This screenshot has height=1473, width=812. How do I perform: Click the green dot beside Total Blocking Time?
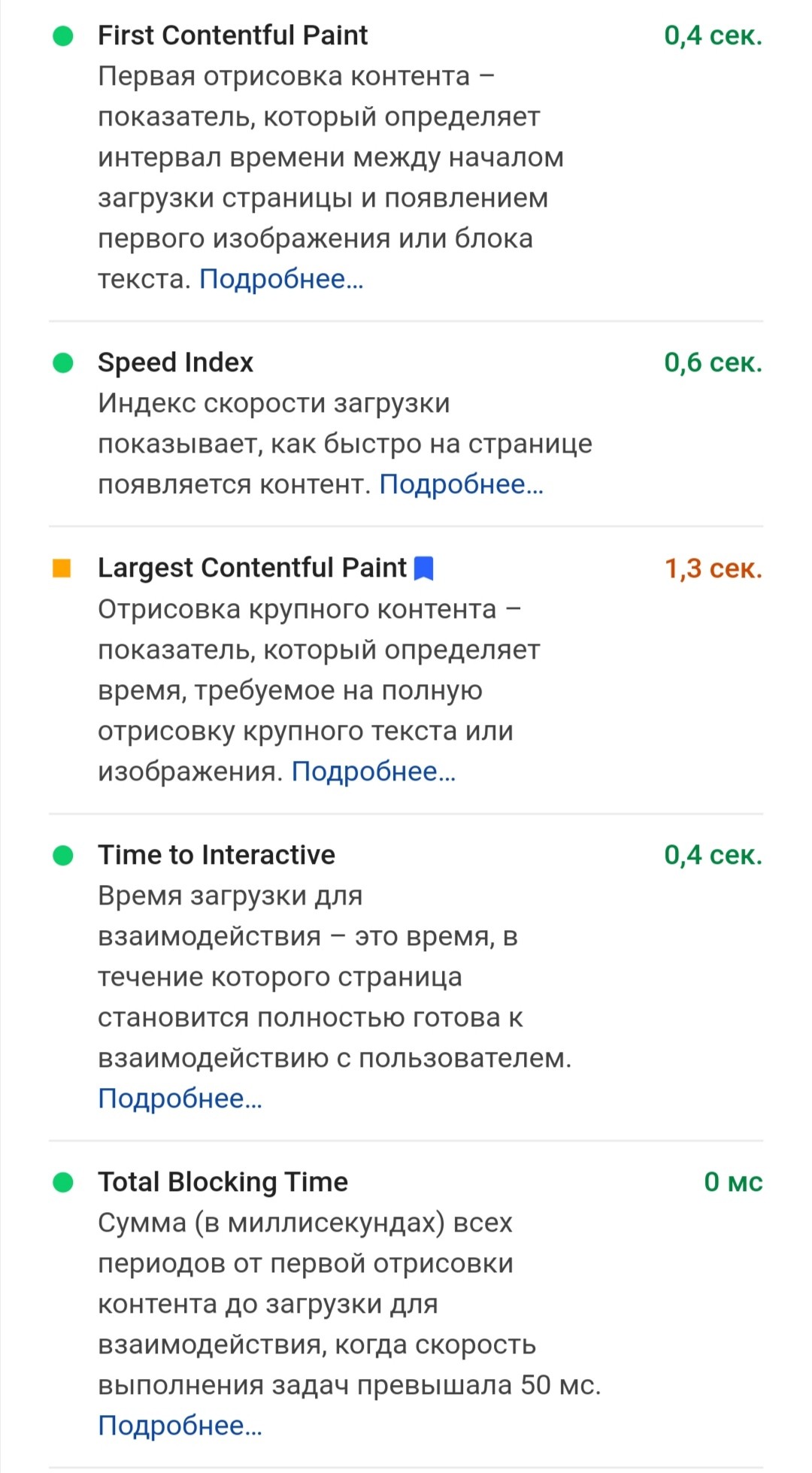coord(63,1183)
